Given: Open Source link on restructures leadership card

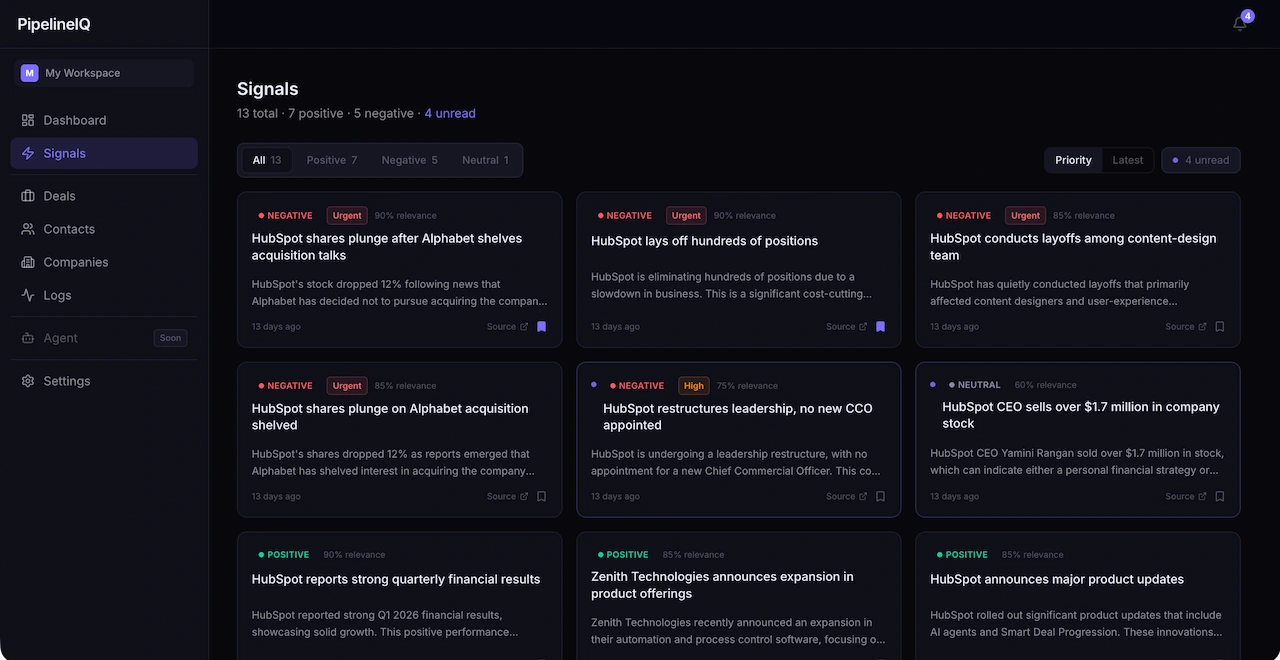Looking at the screenshot, I should (x=846, y=497).
